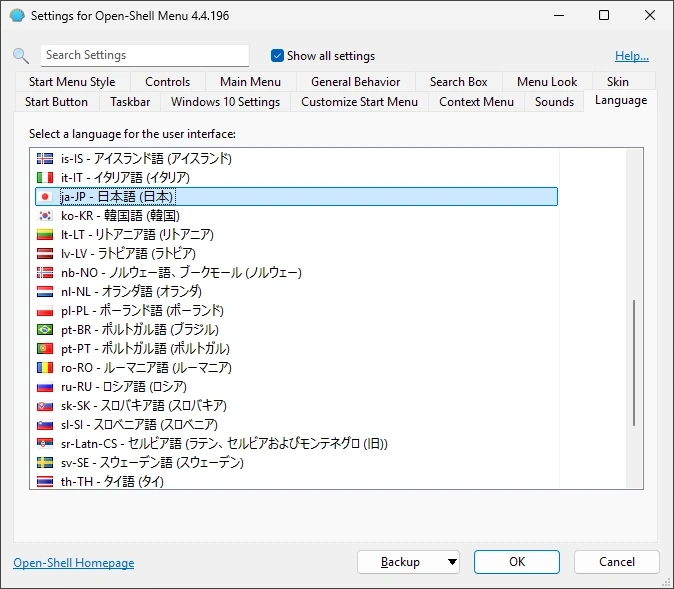Click the Cancel button

(617, 562)
